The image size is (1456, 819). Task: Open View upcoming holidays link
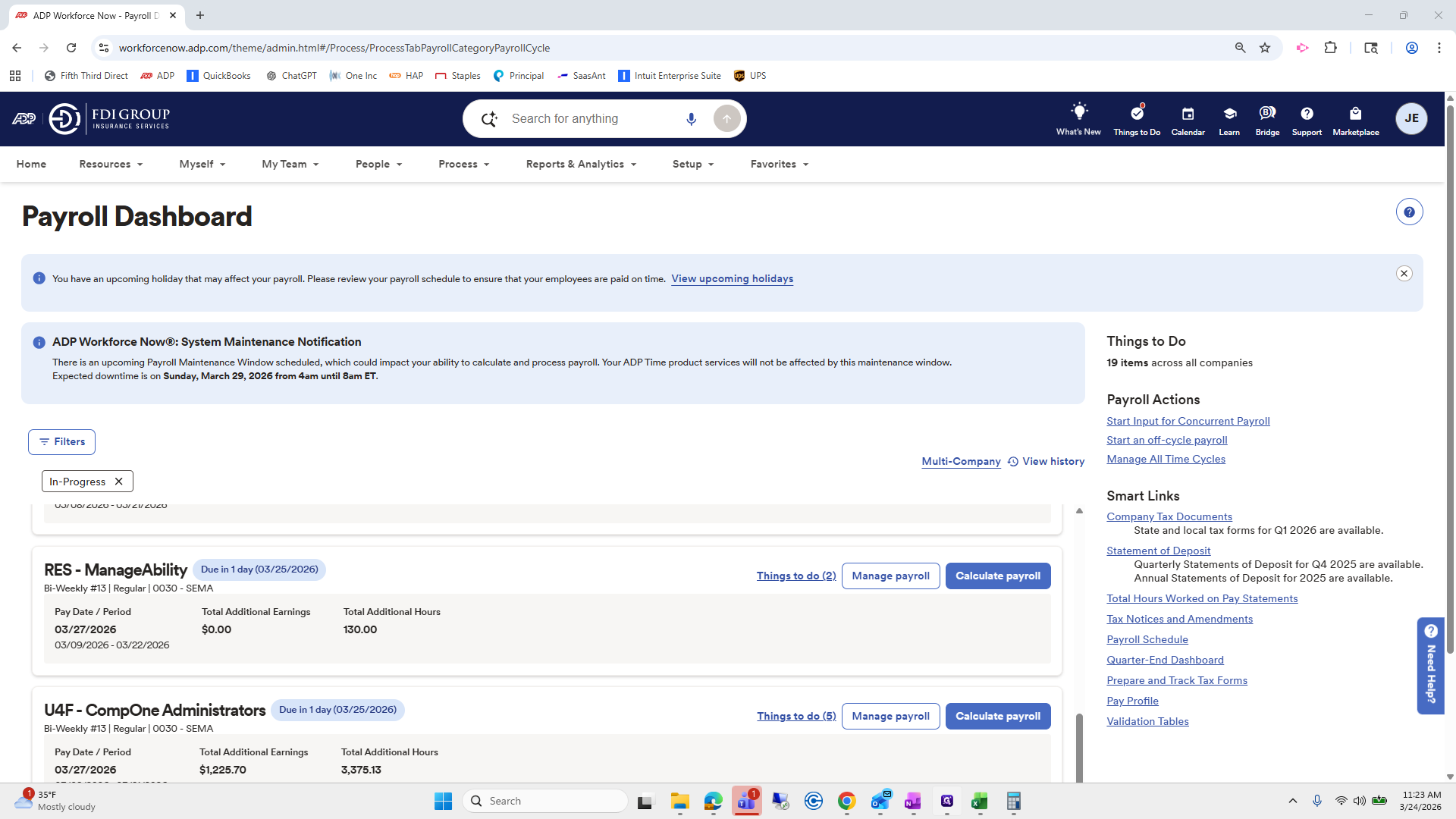click(x=732, y=279)
